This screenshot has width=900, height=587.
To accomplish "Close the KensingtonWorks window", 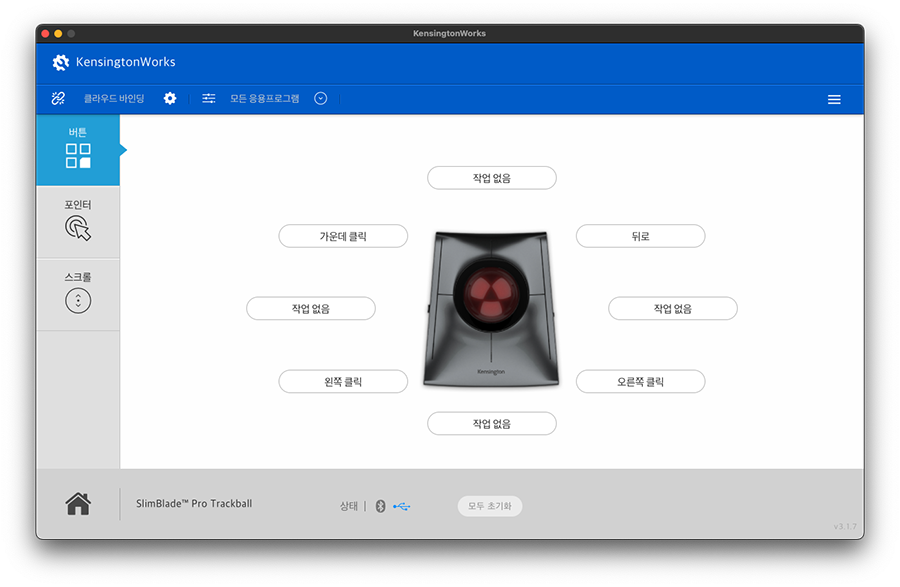I will (45, 34).
